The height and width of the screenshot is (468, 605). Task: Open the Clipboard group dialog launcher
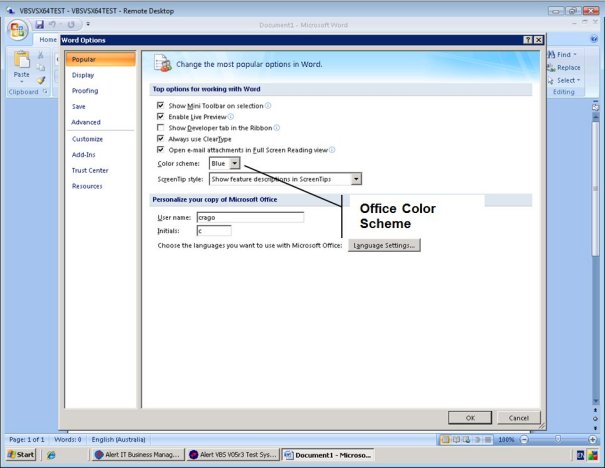coord(45,91)
